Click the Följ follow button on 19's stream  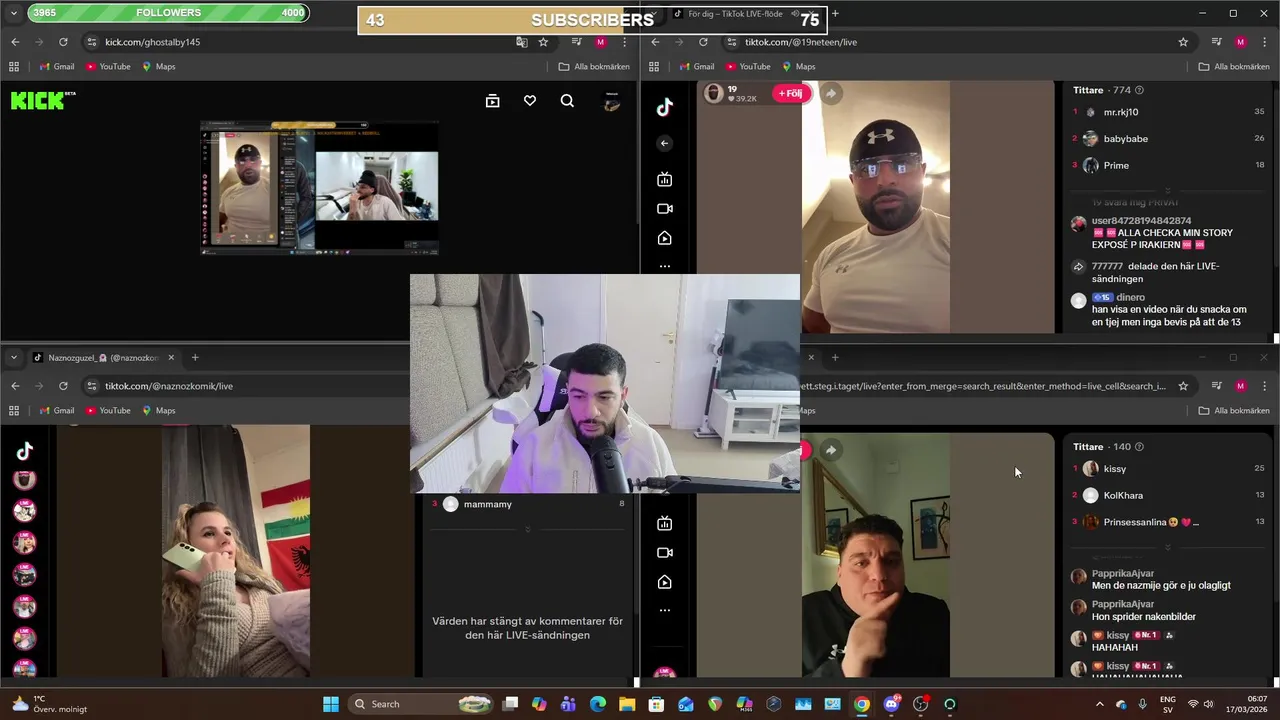789,93
